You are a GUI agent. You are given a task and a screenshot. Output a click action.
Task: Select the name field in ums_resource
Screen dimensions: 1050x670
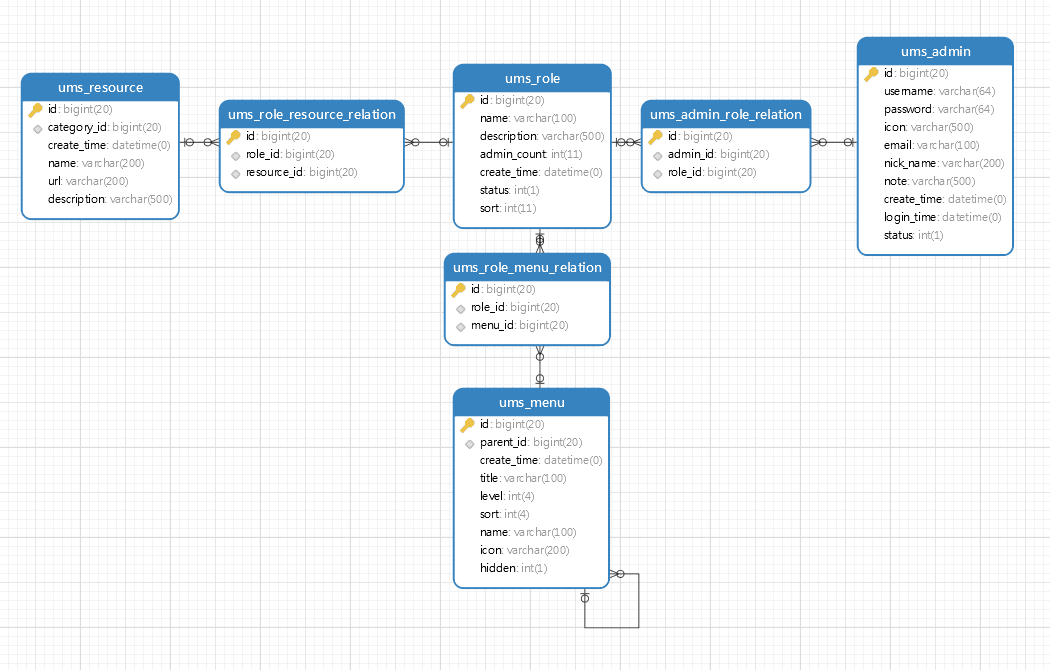point(96,163)
